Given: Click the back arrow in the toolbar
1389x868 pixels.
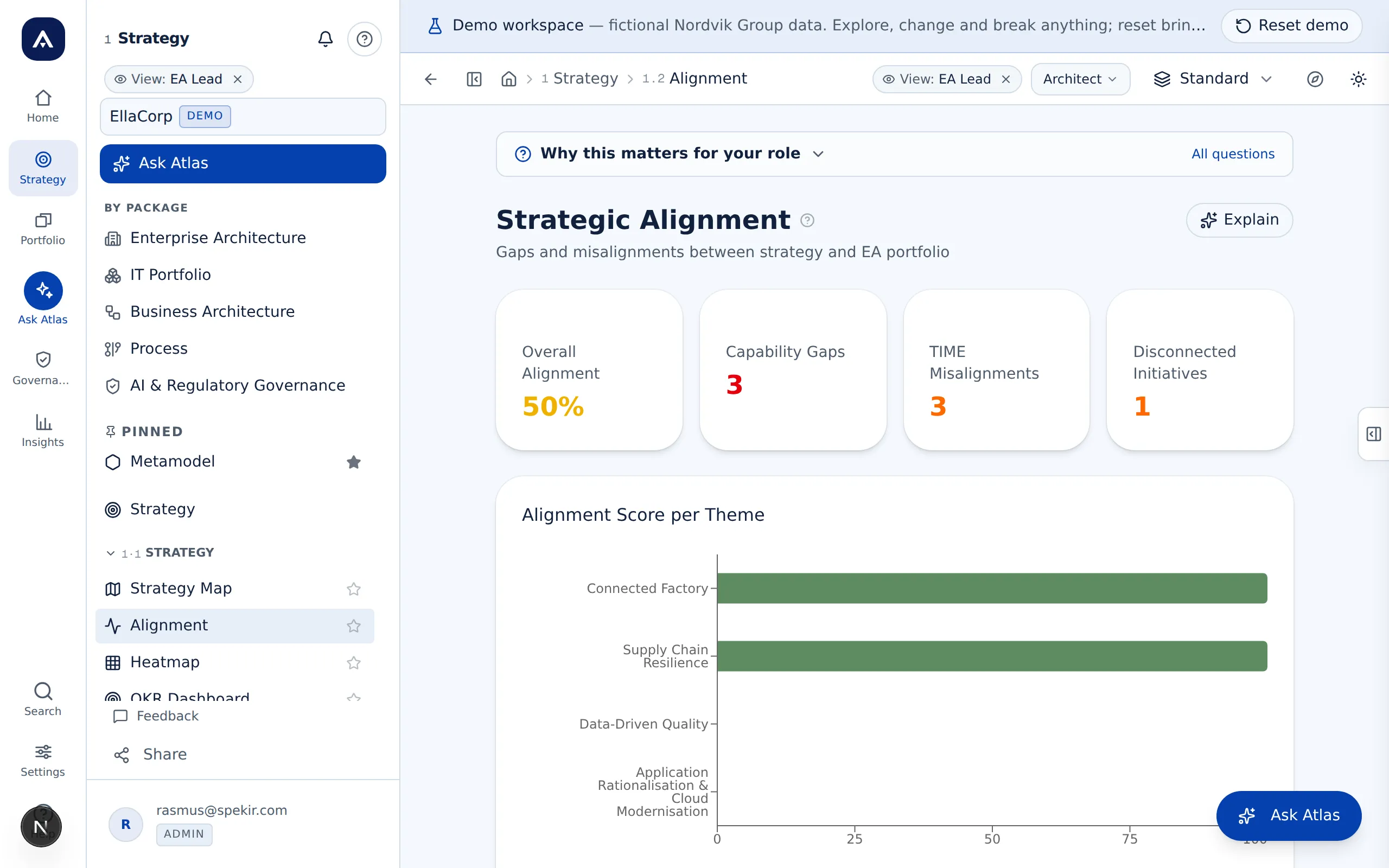Looking at the screenshot, I should 430,79.
